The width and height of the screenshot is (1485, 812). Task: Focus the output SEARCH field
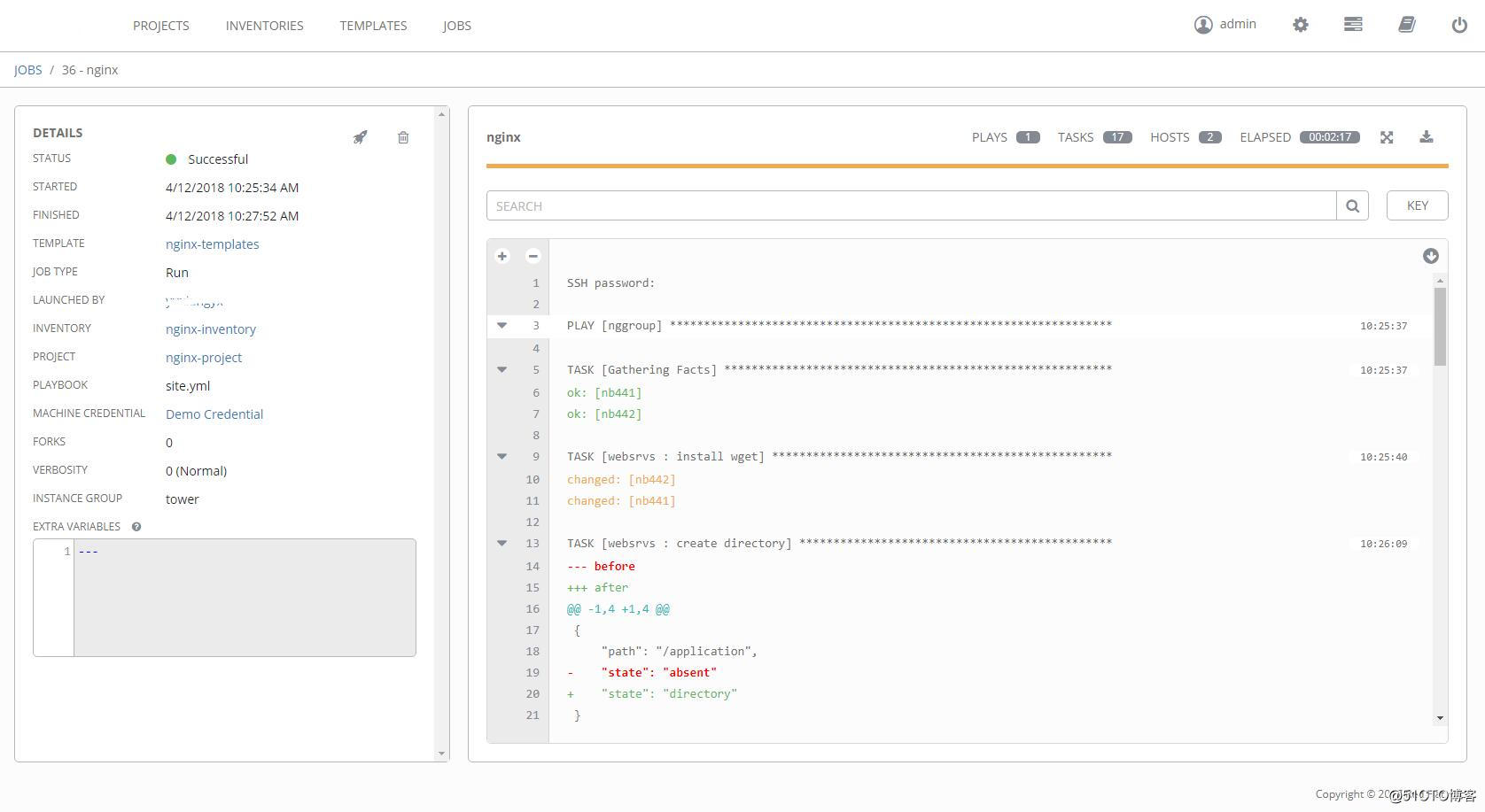point(911,205)
